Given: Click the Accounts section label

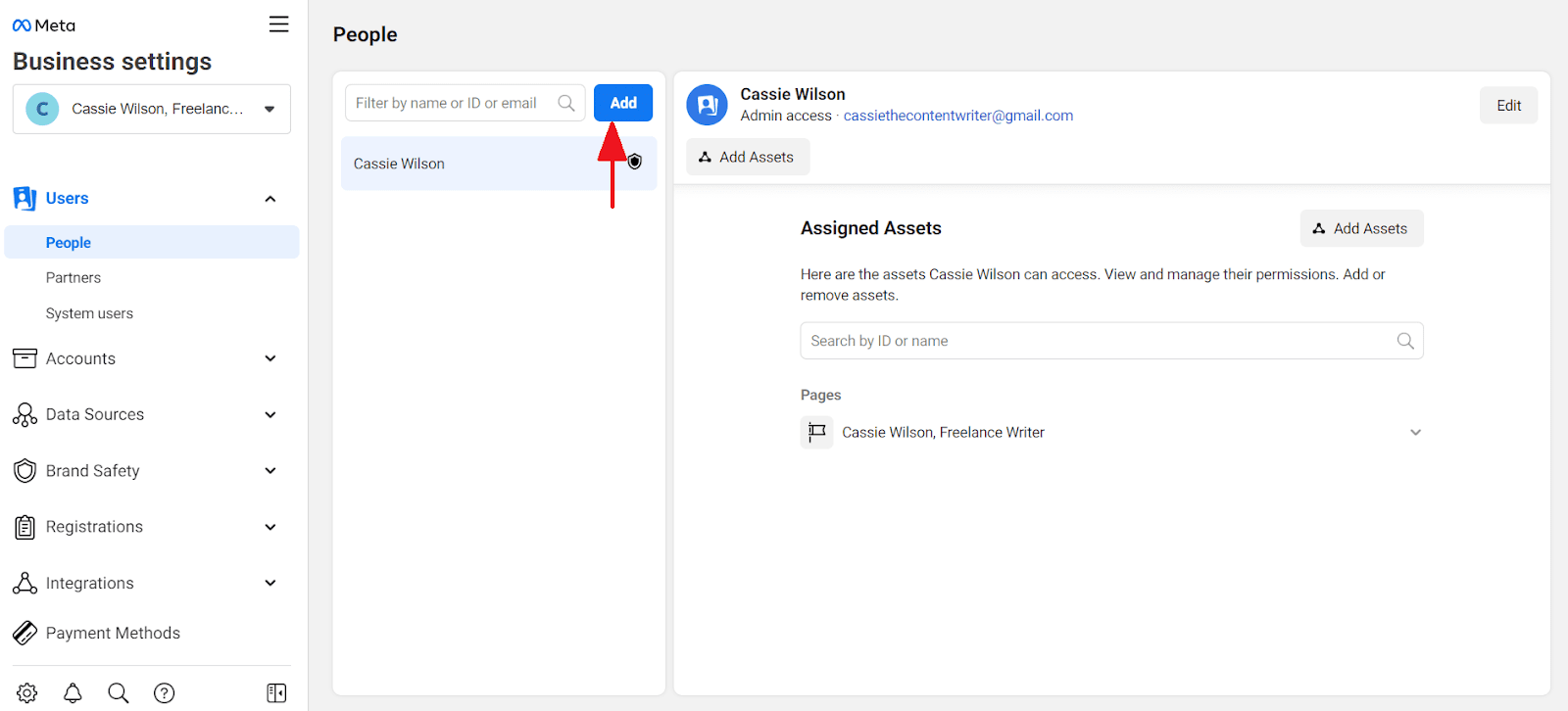Looking at the screenshot, I should click(x=81, y=358).
